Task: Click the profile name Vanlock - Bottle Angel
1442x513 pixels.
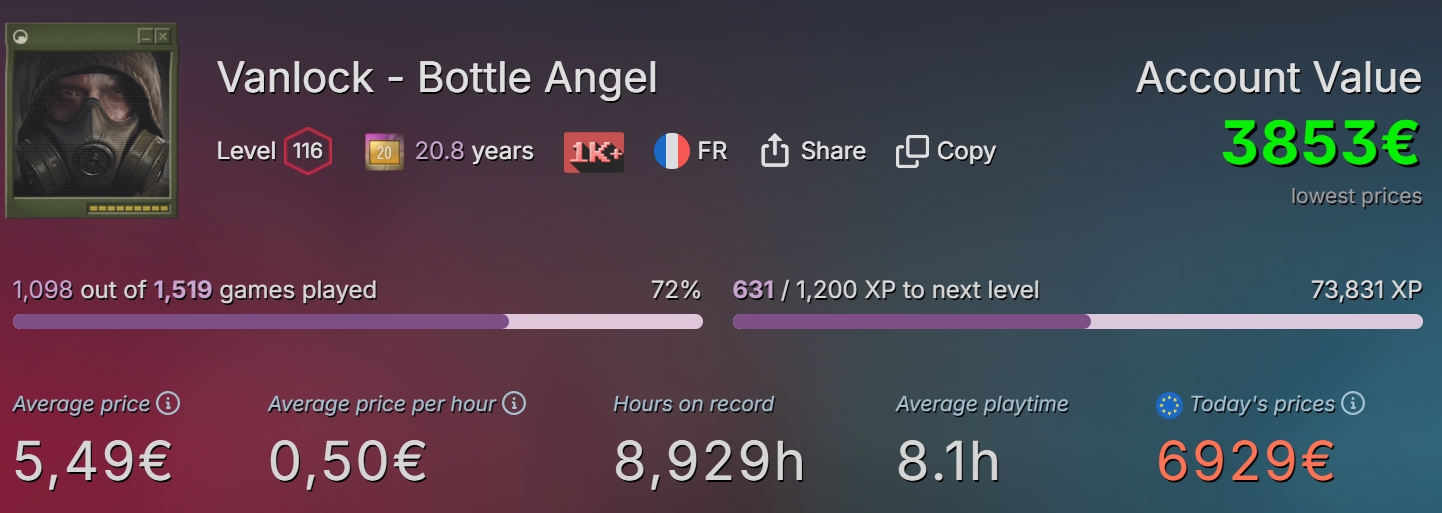Action: 437,78
